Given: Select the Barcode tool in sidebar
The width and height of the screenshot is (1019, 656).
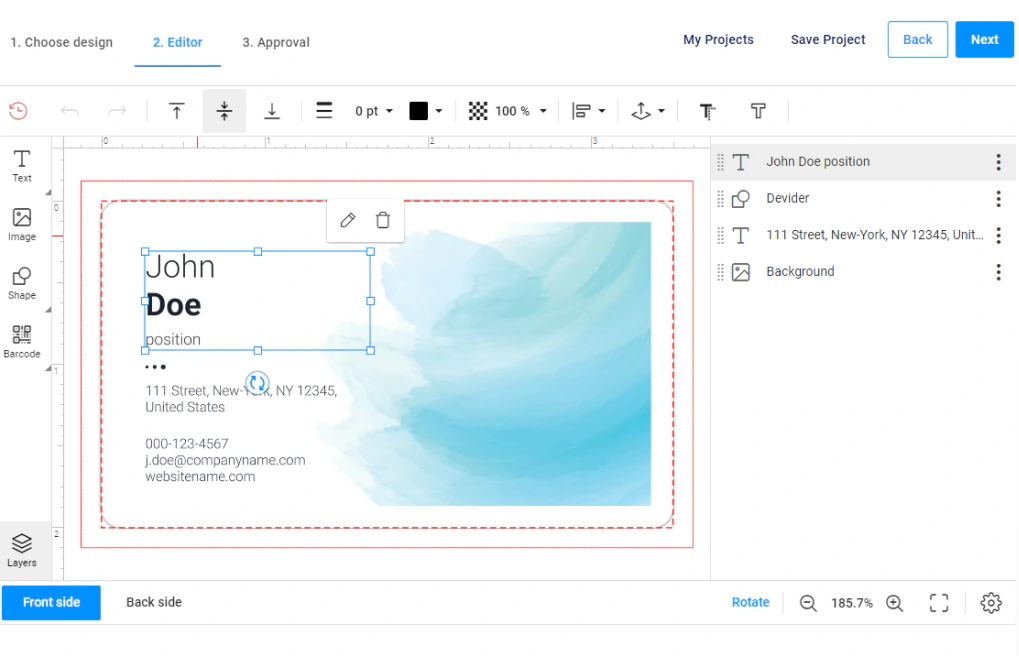Looking at the screenshot, I should [x=21, y=341].
